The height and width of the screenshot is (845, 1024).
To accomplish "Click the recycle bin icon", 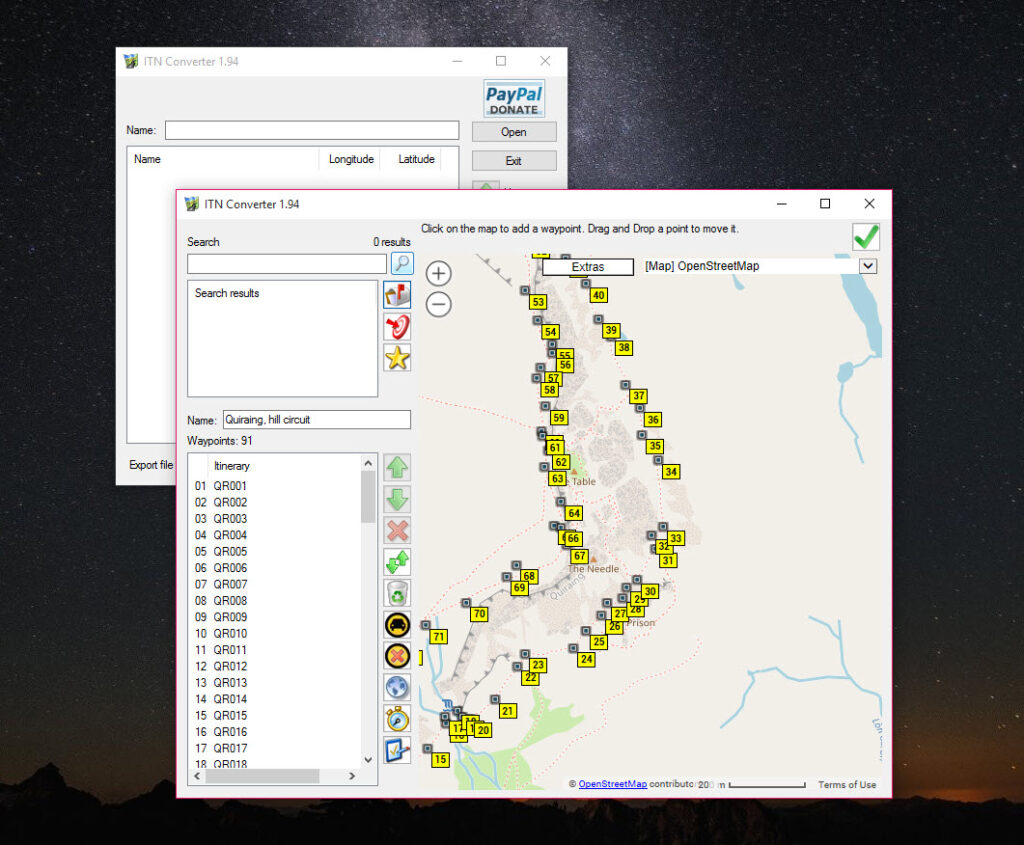I will (397, 594).
